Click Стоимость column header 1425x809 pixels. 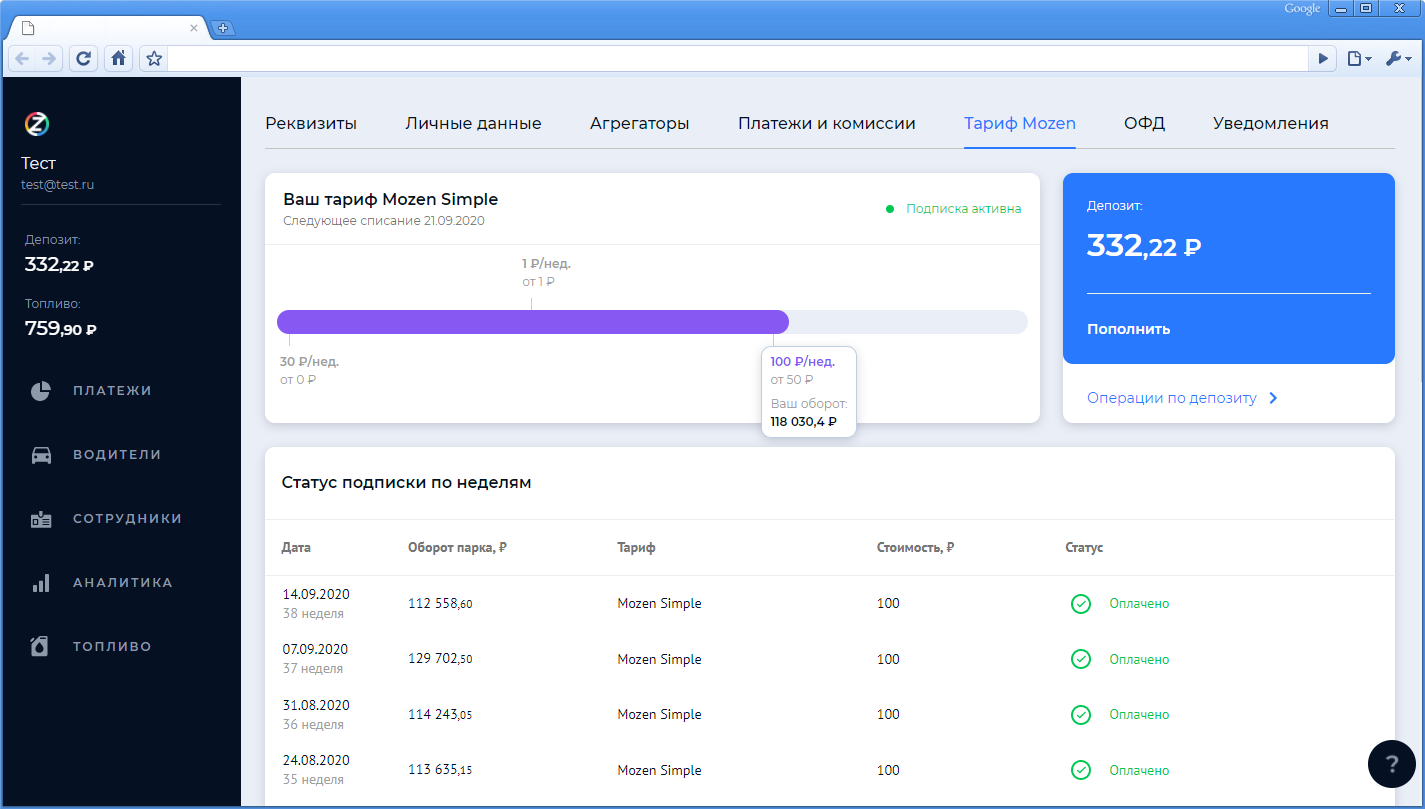915,548
